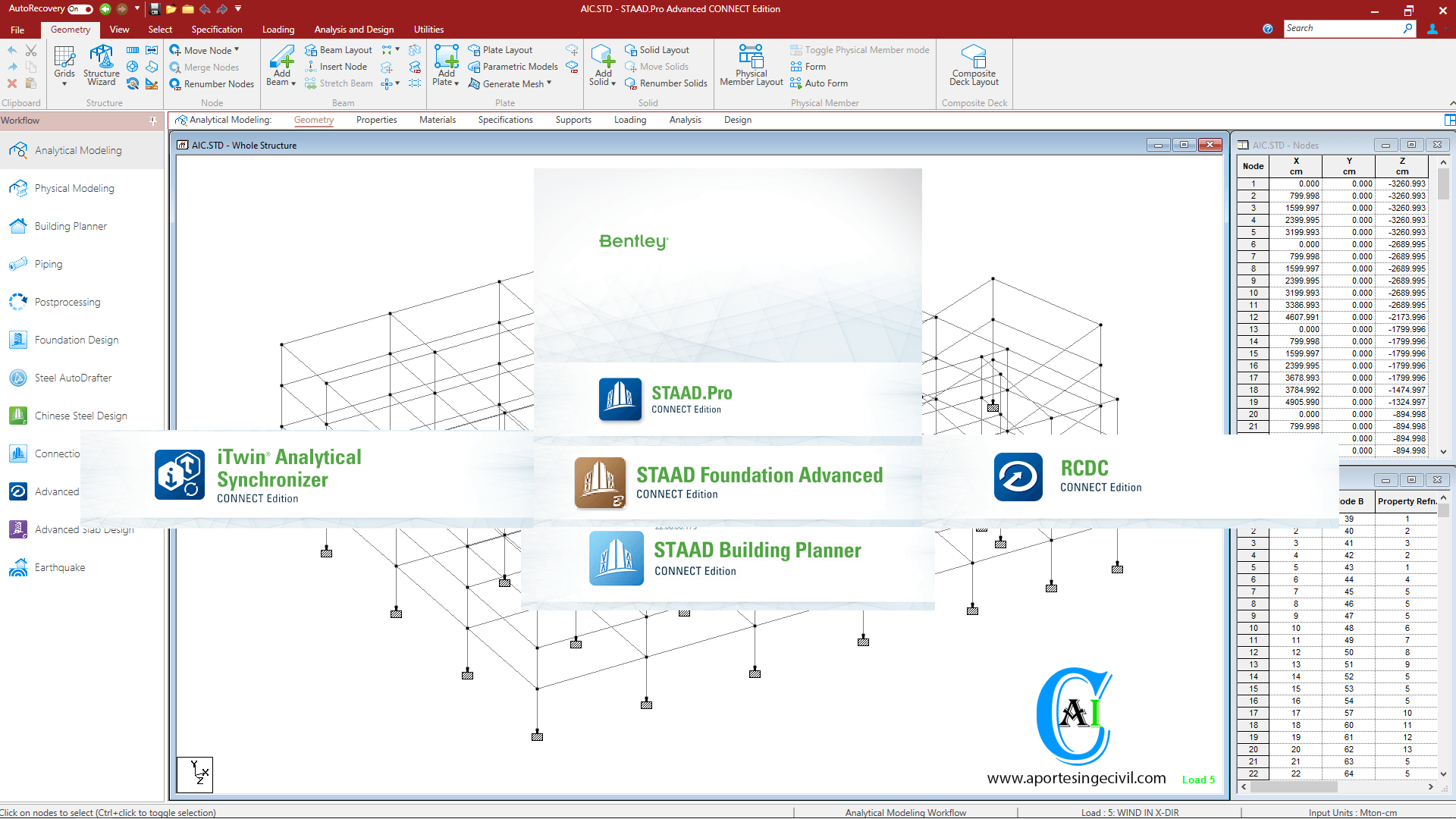Open the Supports page tab
1456x819 pixels.
pos(573,120)
